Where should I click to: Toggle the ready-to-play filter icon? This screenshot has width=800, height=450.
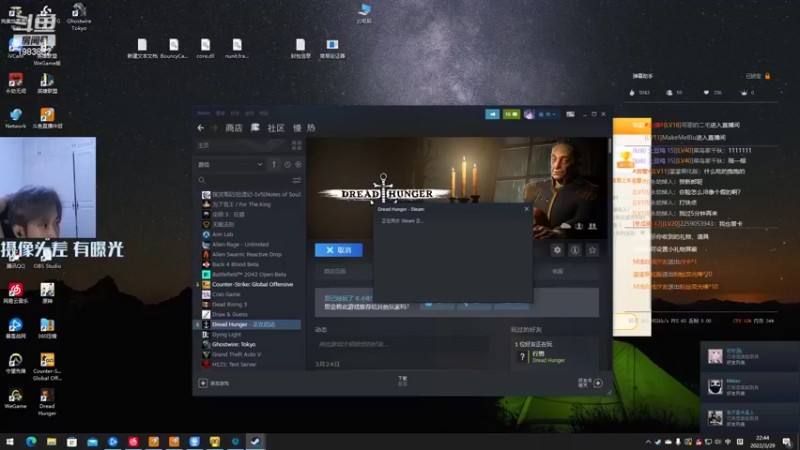pos(298,164)
